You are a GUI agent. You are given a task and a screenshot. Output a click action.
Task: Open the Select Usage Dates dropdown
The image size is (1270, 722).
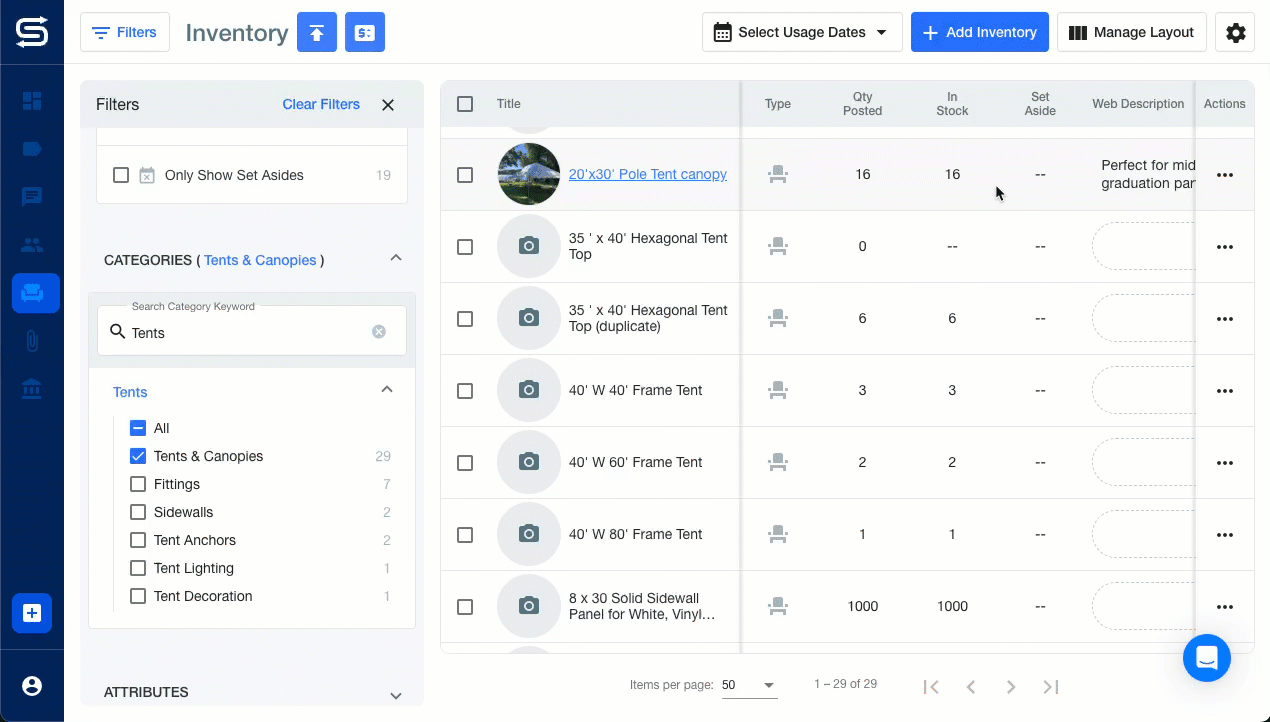click(802, 33)
